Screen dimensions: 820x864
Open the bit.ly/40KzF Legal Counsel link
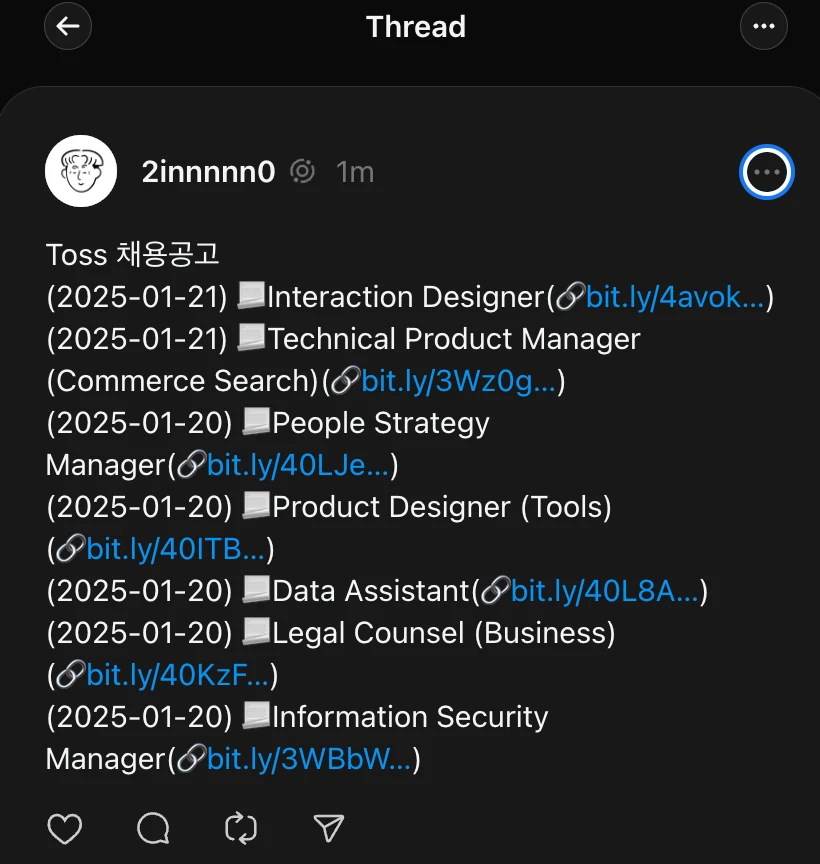pyautogui.click(x=177, y=676)
